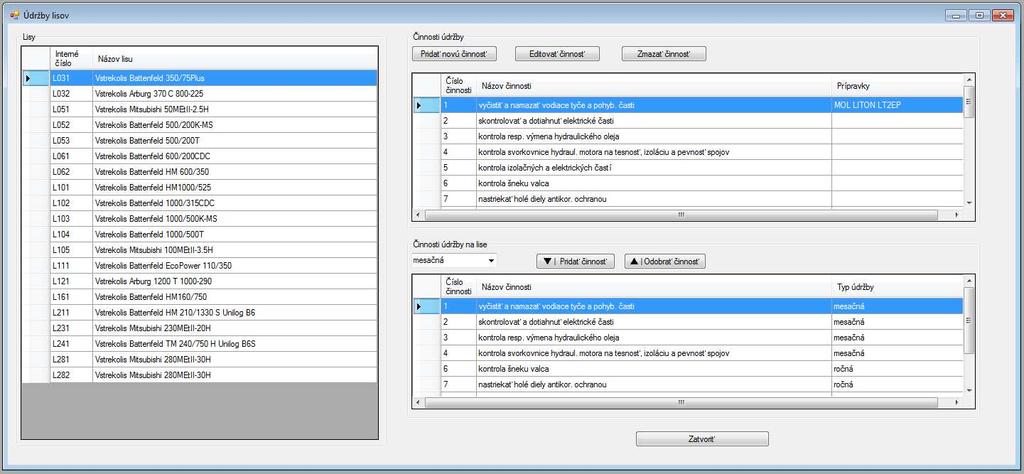This screenshot has width=1024, height=474.
Task: Select press row L281 Mitsubishi 280MEtII-30H
Action: point(200,360)
